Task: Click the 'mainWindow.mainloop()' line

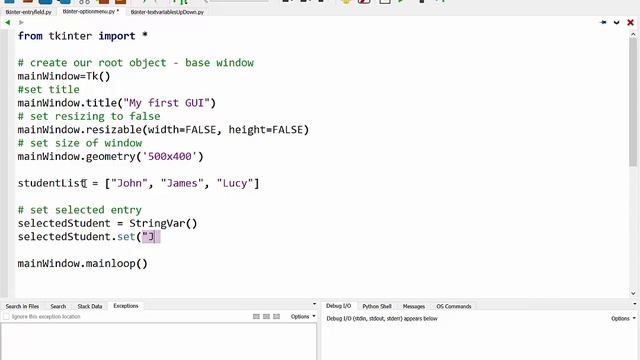Action: (x=82, y=264)
